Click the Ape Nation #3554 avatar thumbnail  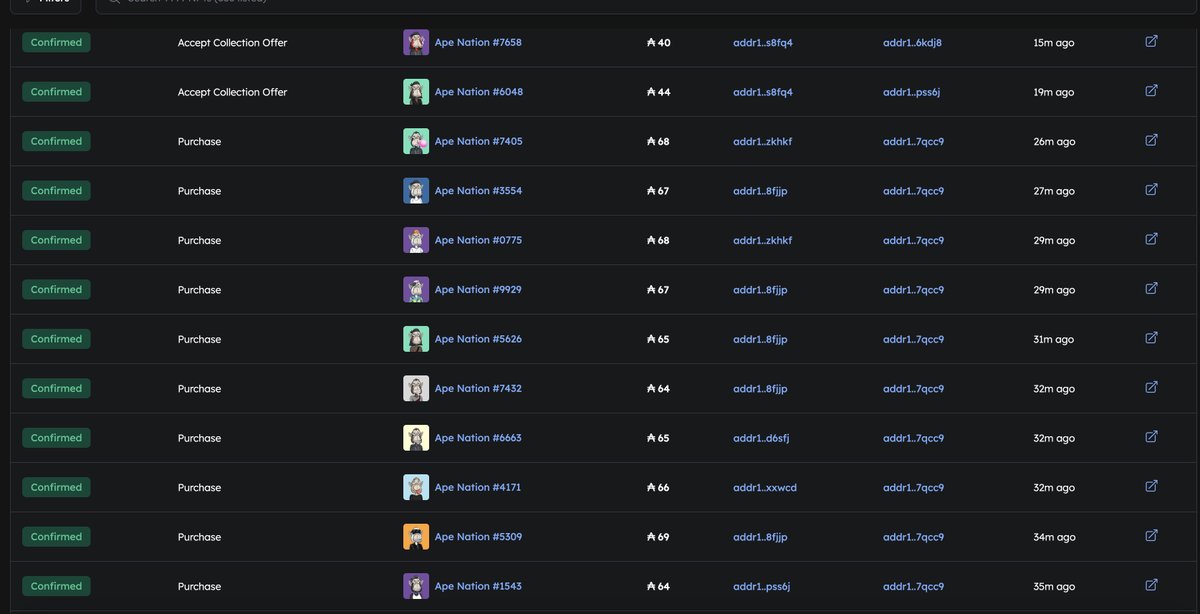416,191
